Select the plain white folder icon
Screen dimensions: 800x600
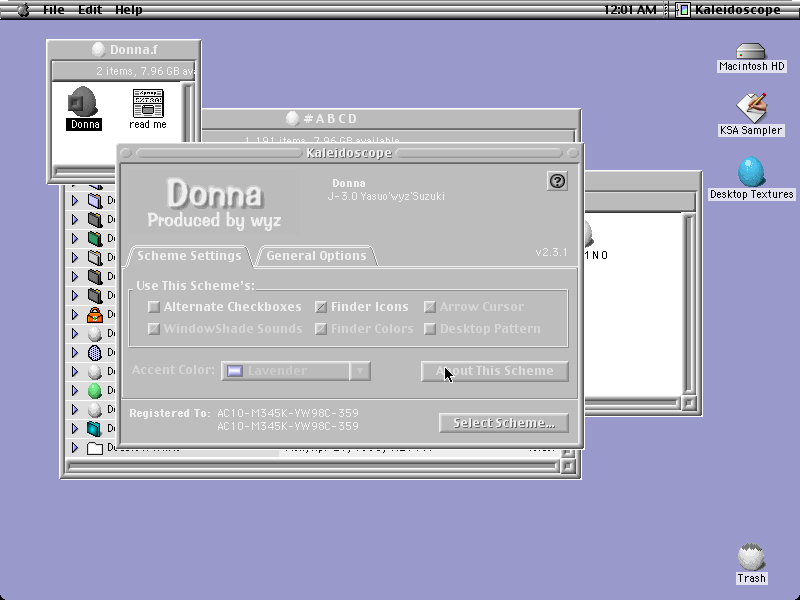tap(95, 448)
